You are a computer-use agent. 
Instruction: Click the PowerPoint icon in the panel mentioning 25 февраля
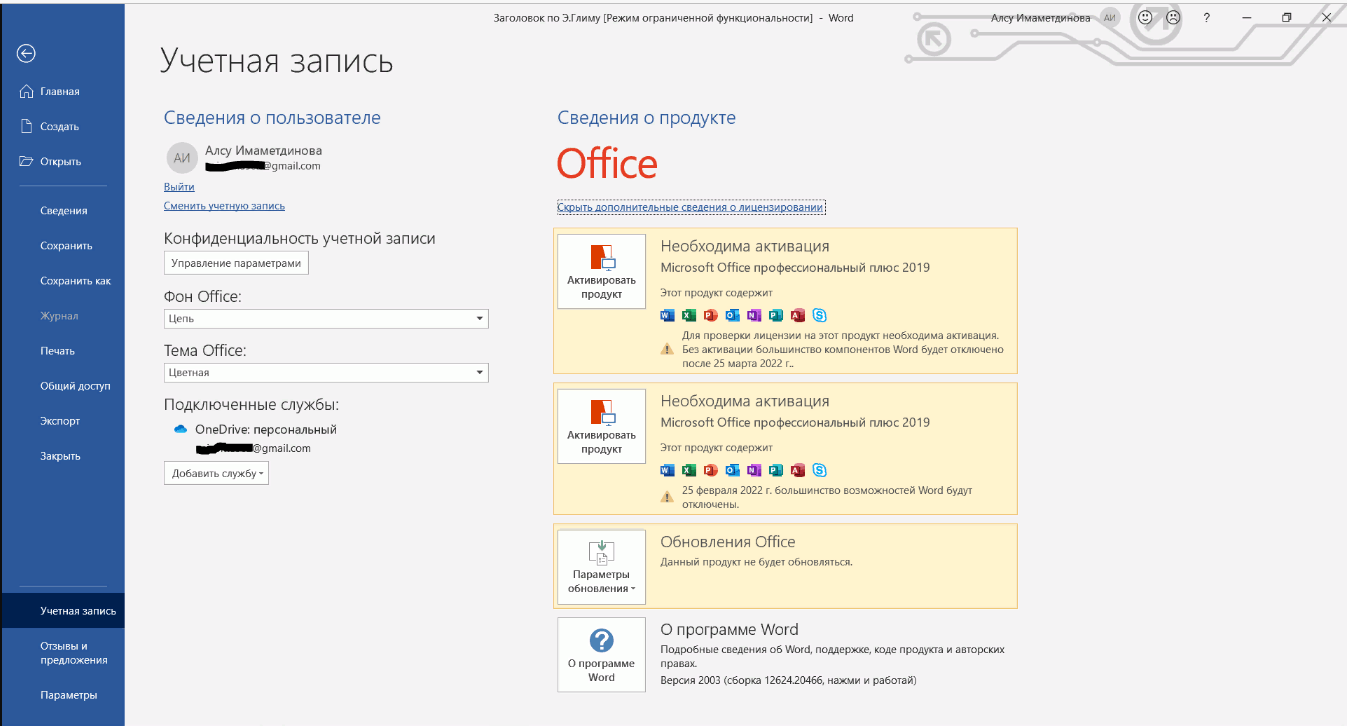point(711,470)
